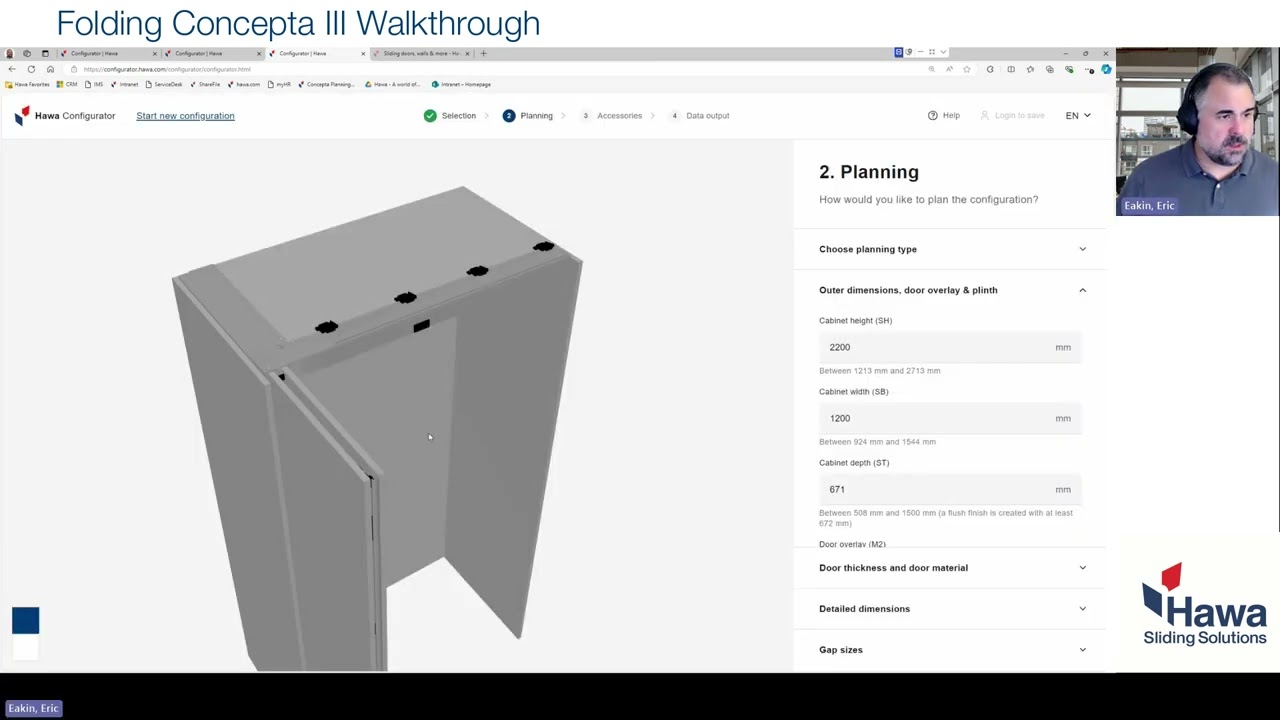Screen dimensions: 1280x720
Task: Open the Intranet – Homepage bookmark
Action: (461, 84)
